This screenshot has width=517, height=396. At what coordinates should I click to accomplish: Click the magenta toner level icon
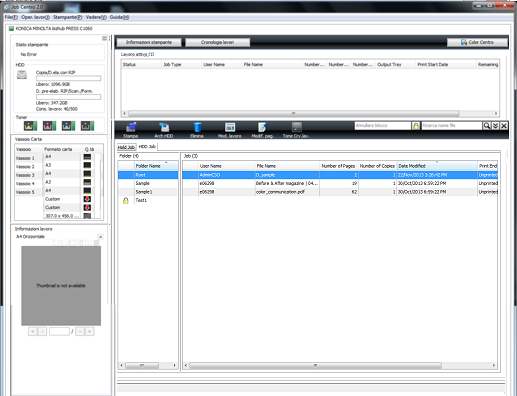49,126
